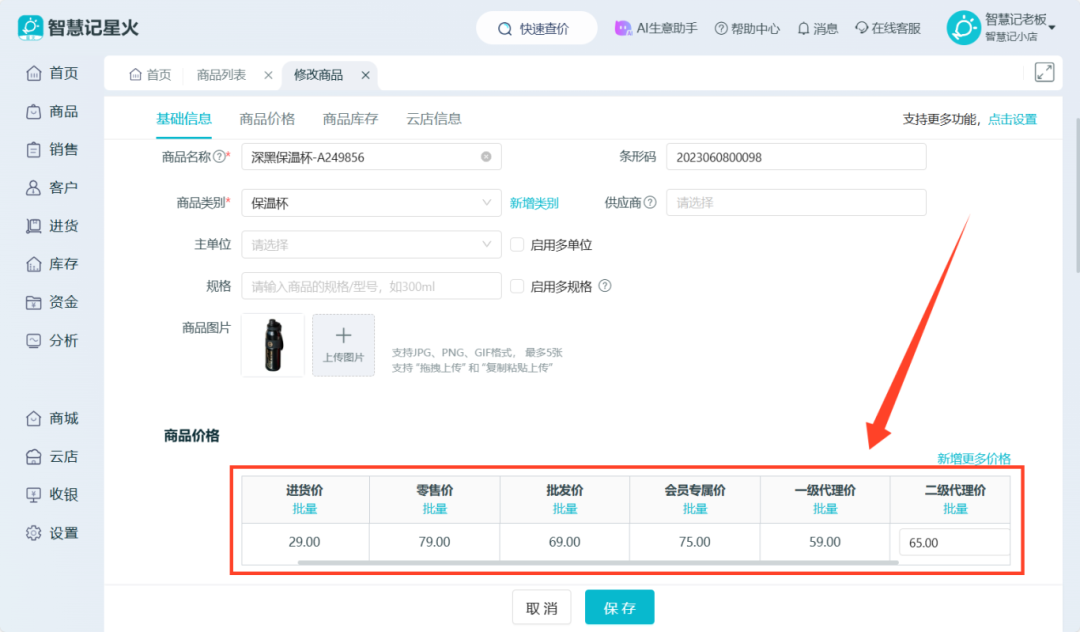Viewport: 1080px width, 632px height.
Task: Click the 智慧记星火 logo
Action: (78, 28)
